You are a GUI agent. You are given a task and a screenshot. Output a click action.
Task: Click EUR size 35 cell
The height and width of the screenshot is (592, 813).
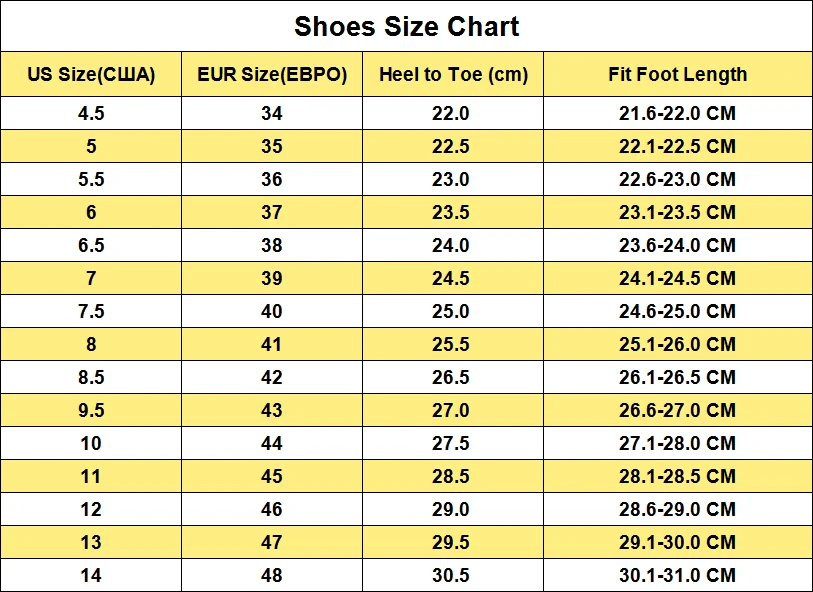coord(272,146)
